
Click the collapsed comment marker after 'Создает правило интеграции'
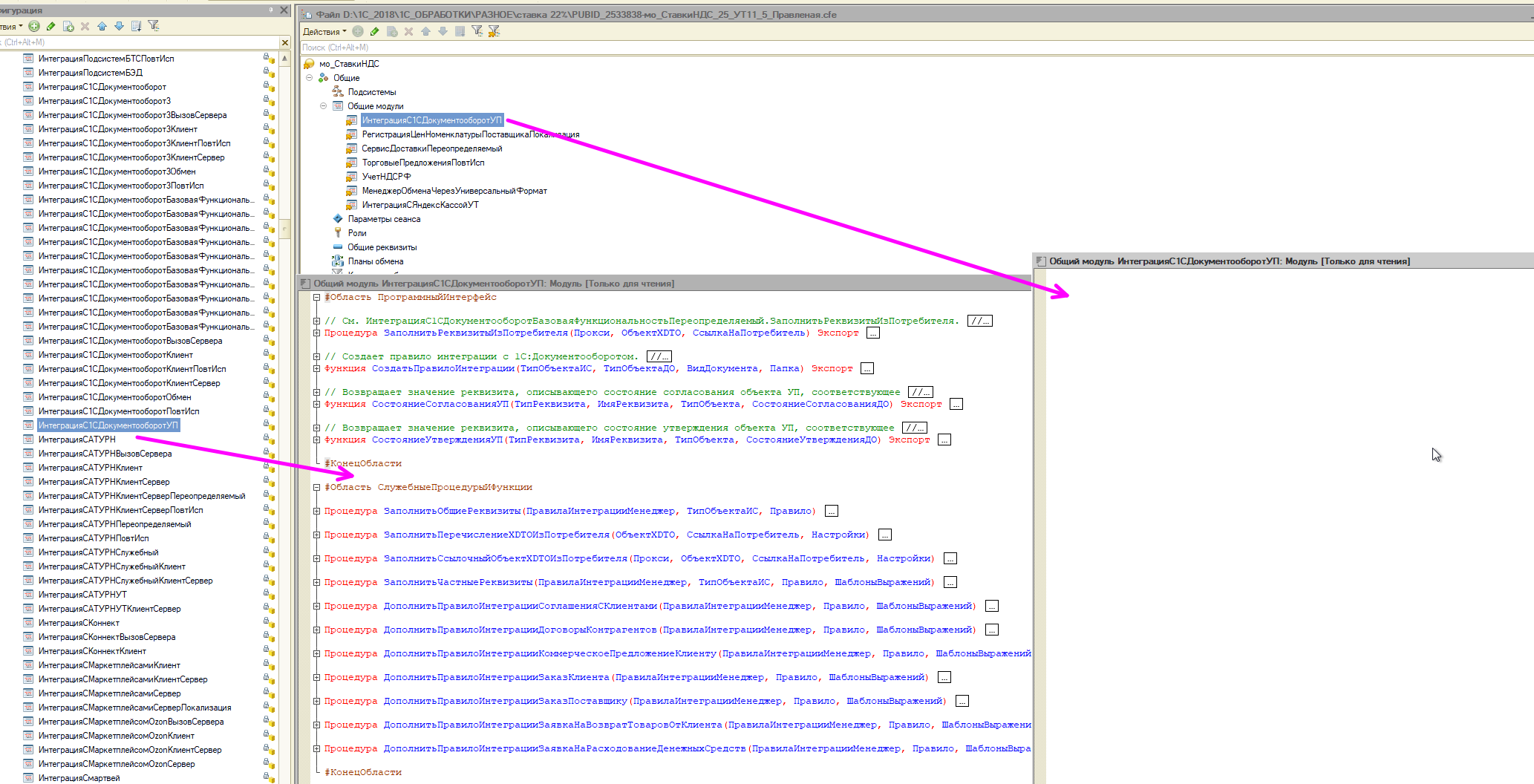pyautogui.click(x=659, y=356)
